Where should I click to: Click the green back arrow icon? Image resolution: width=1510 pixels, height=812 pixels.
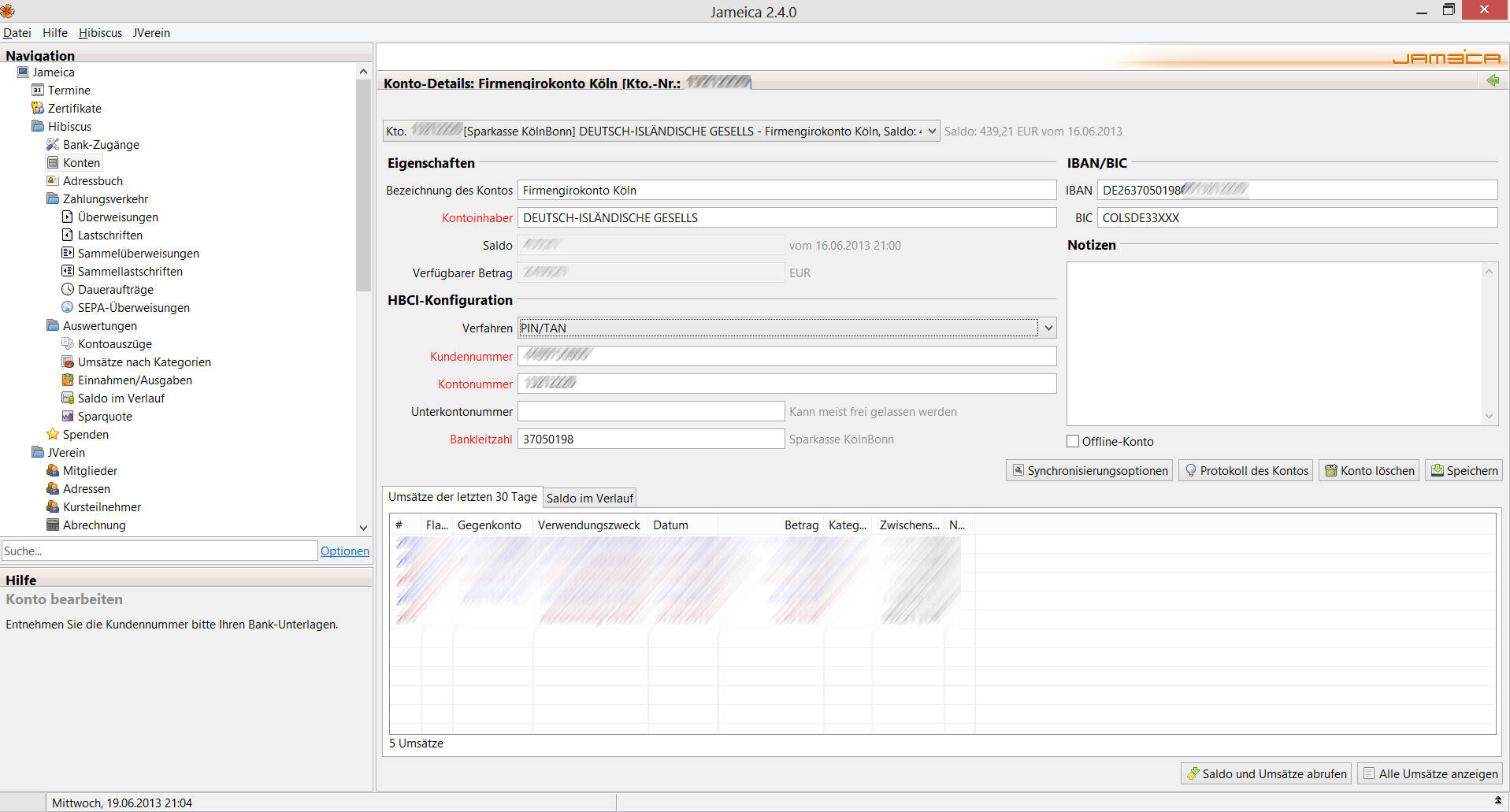click(1493, 80)
